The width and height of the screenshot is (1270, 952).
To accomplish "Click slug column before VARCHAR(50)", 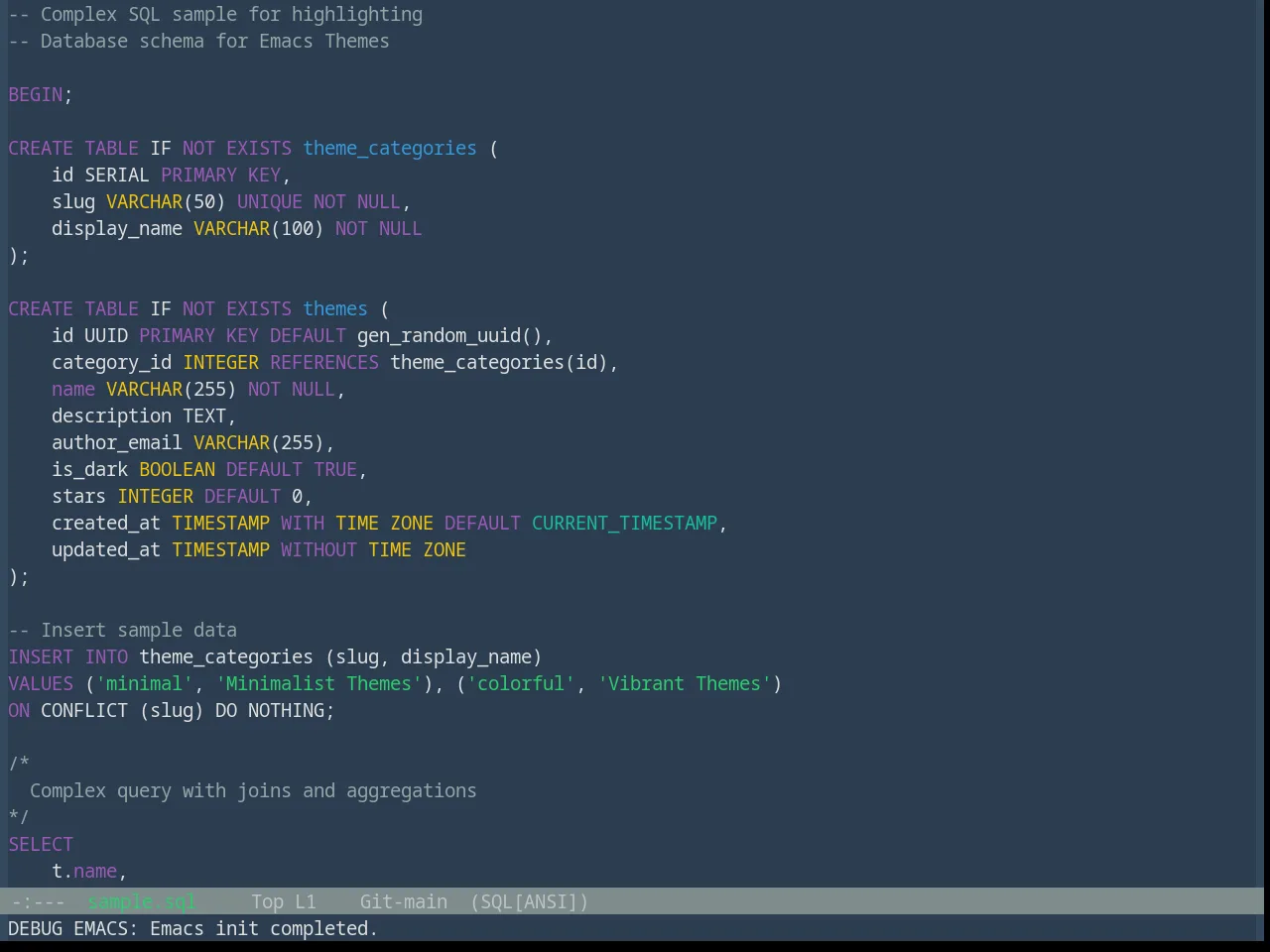I will pyautogui.click(x=73, y=201).
